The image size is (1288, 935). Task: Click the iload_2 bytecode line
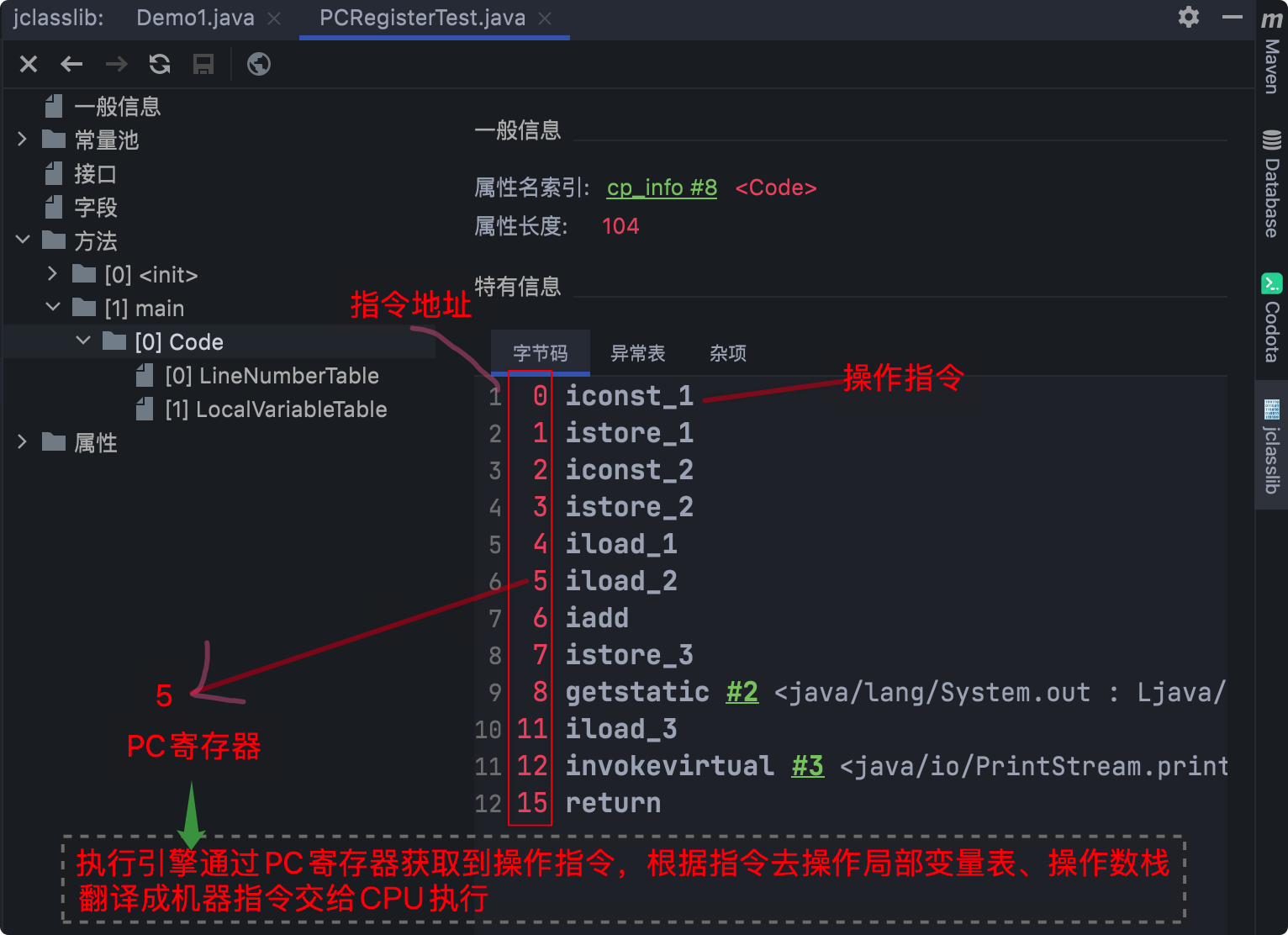[621, 581]
